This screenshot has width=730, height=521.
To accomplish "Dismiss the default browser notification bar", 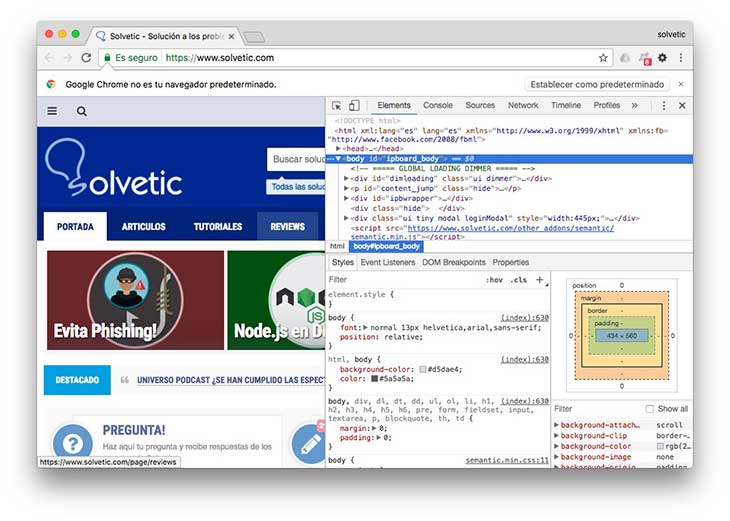I will [x=681, y=84].
